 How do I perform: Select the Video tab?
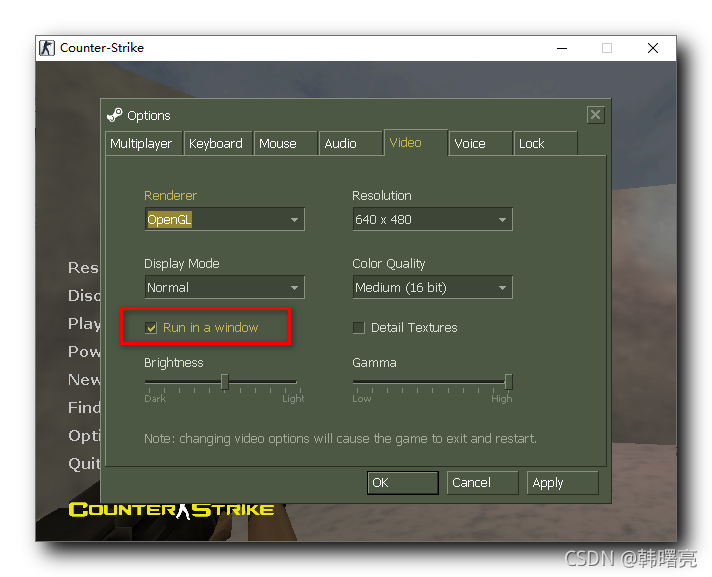tap(415, 143)
